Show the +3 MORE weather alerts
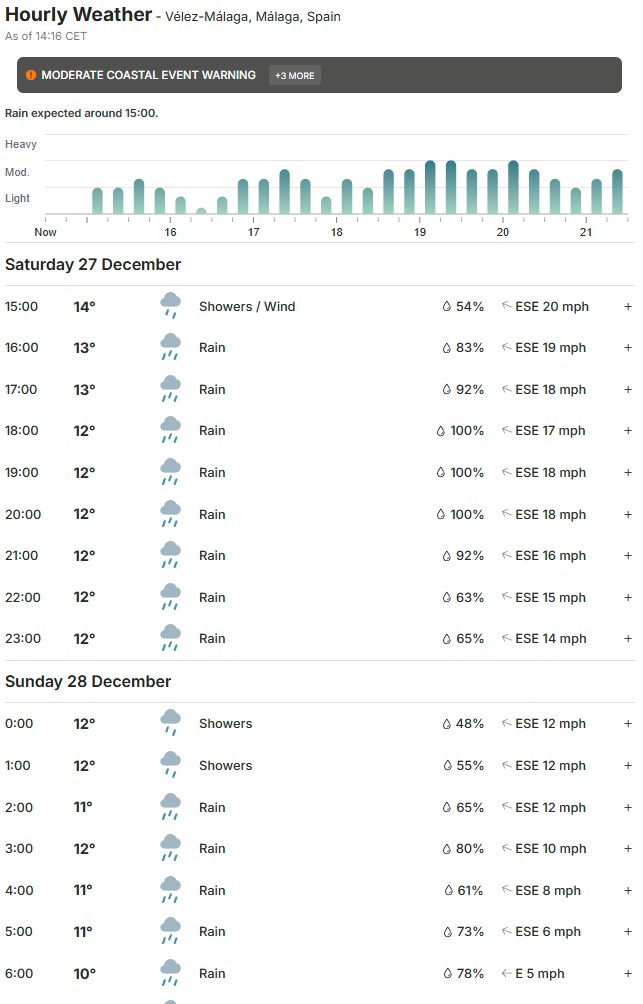 [295, 75]
